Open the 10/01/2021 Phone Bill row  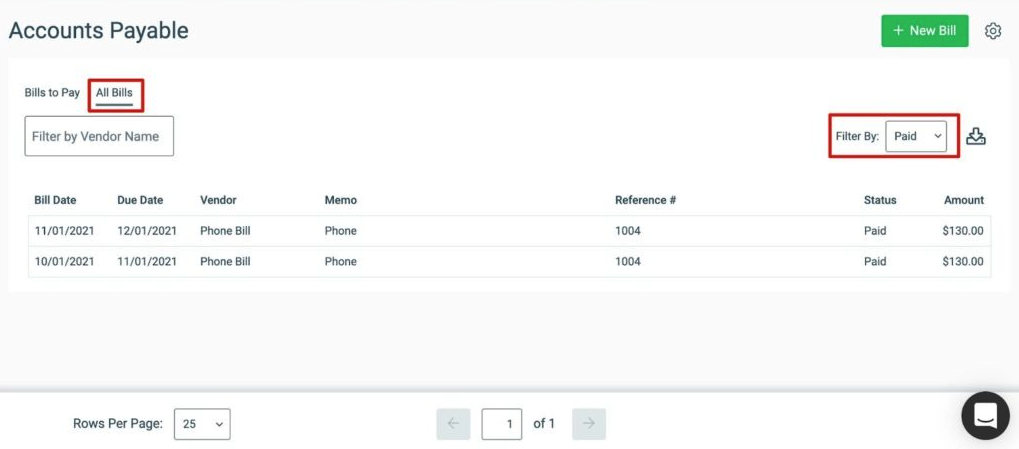pos(510,261)
